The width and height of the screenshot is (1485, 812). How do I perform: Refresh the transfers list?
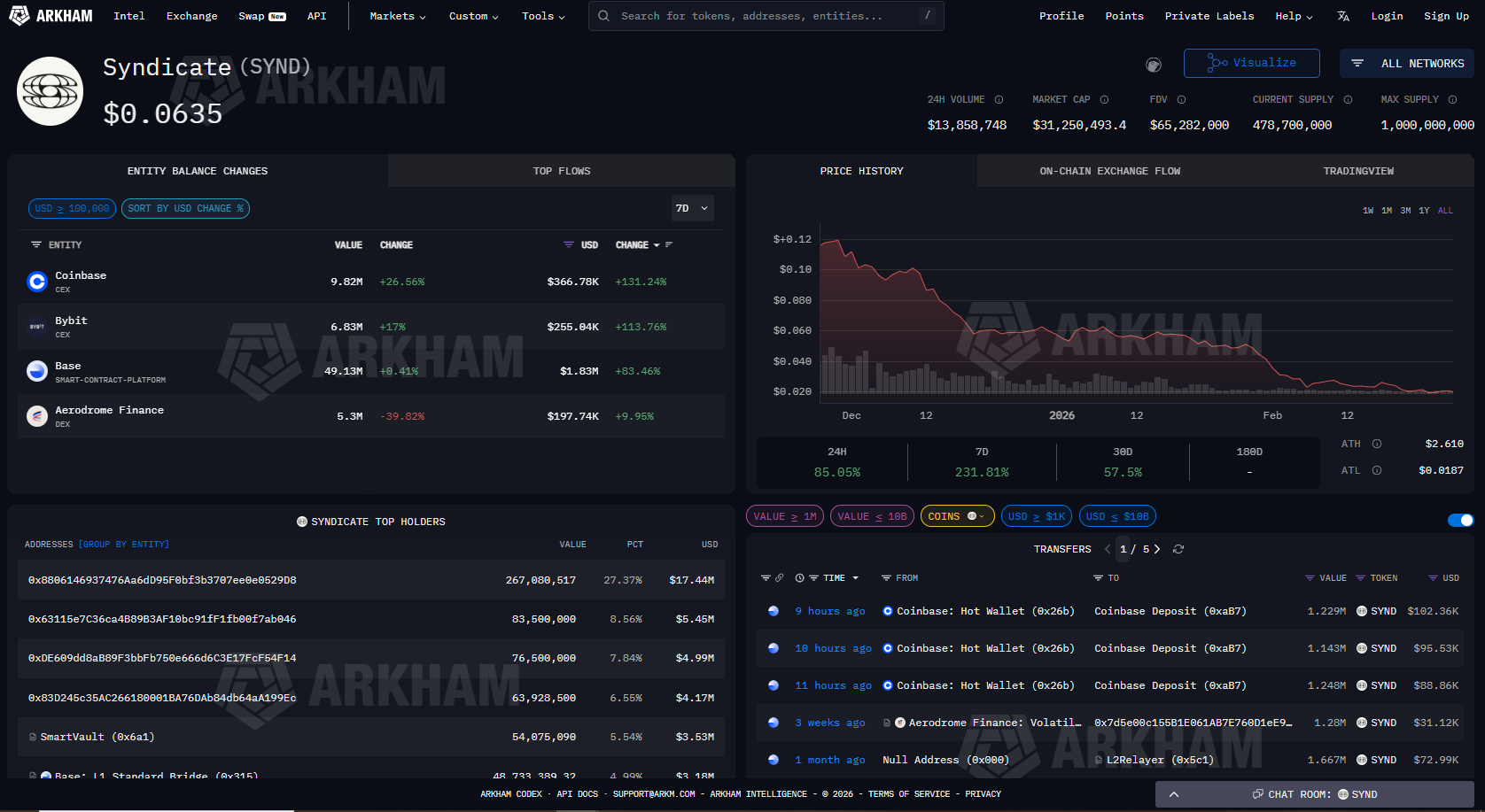pyautogui.click(x=1178, y=549)
